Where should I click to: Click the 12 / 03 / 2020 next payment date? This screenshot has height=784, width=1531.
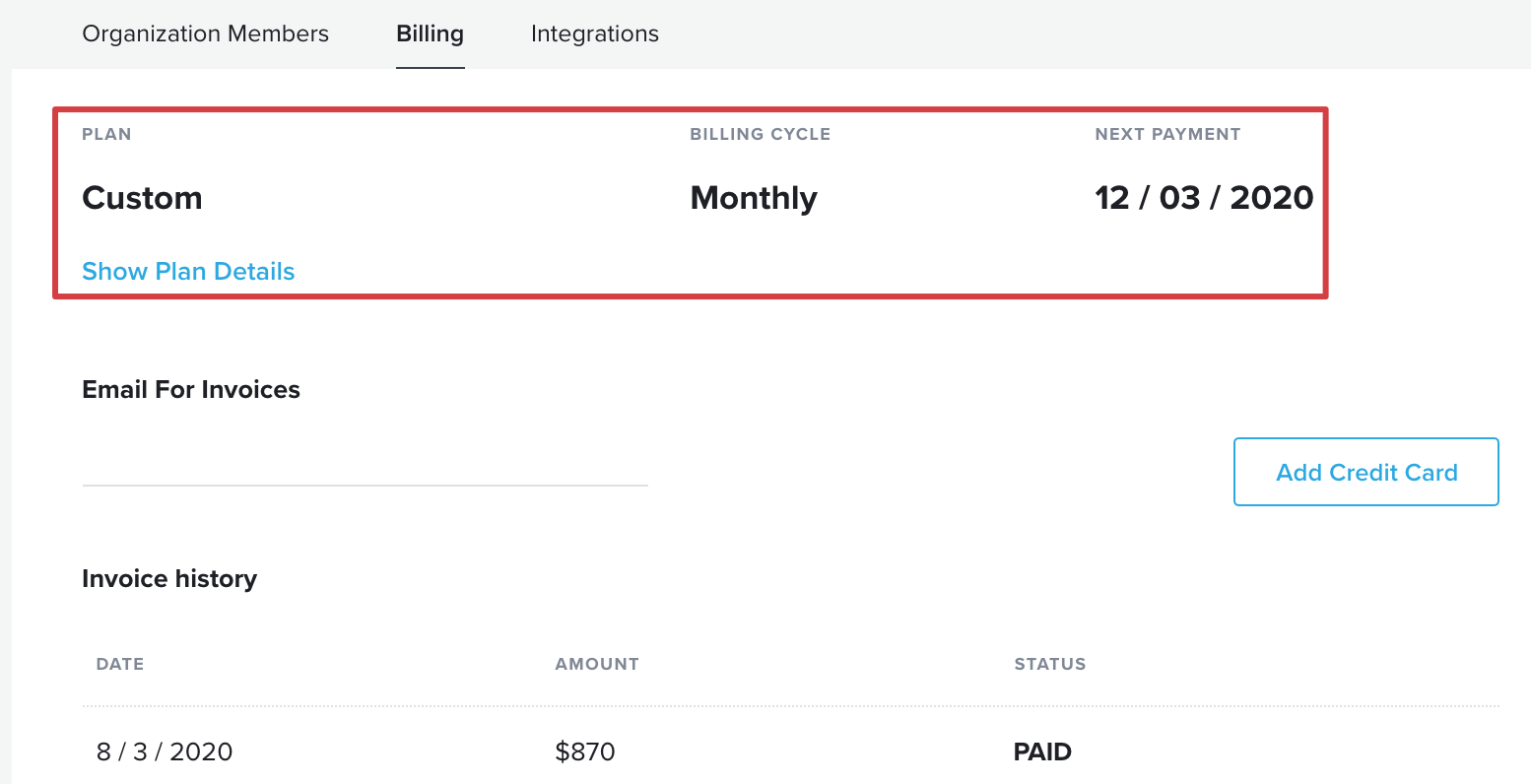point(1204,198)
